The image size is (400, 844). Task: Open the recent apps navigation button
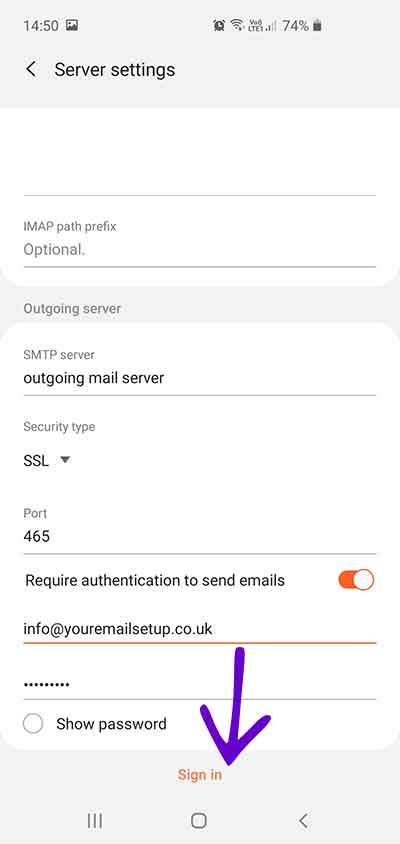[x=95, y=820]
